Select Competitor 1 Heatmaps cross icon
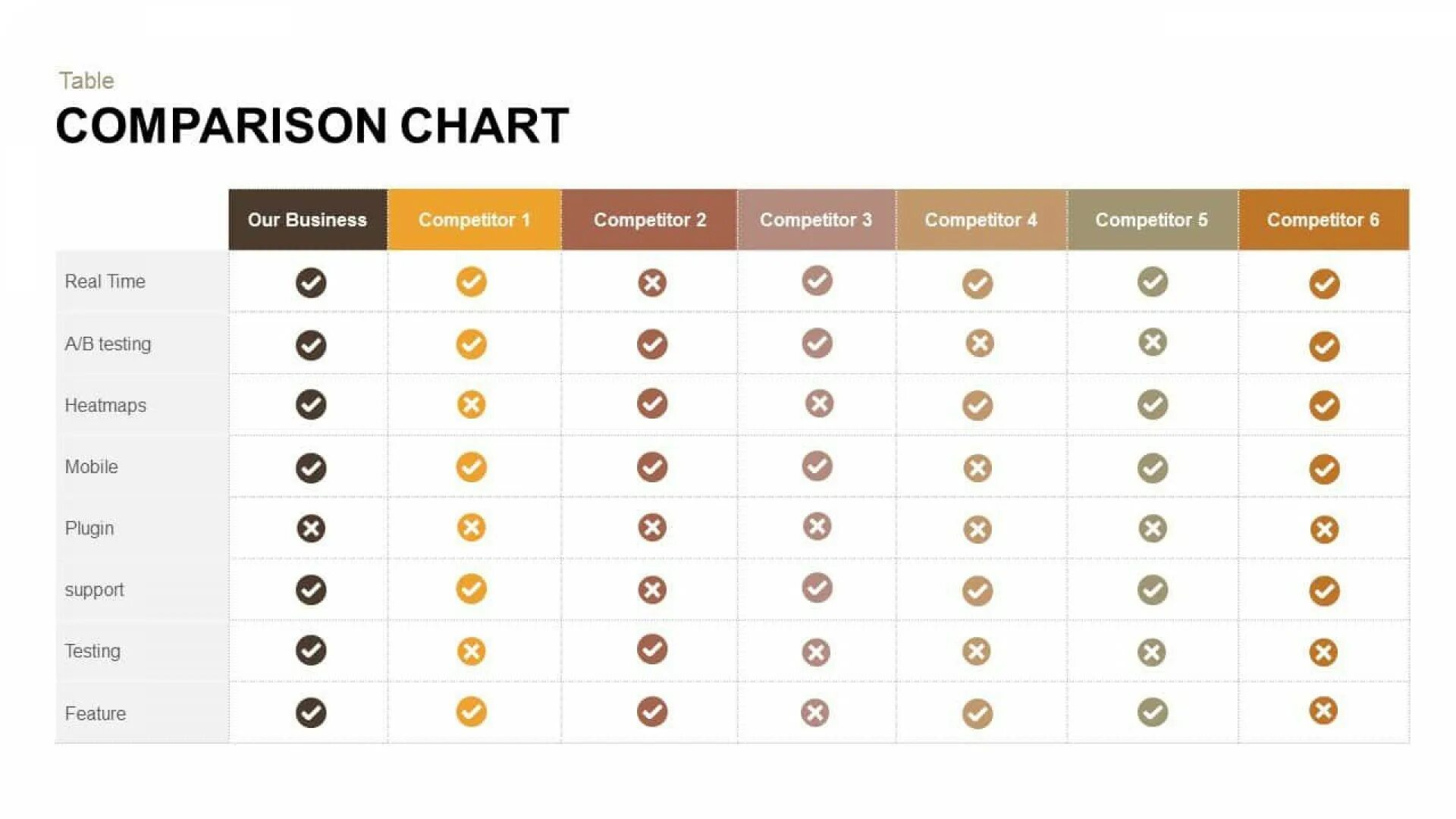Screen dimensions: 1456x819 click(x=471, y=404)
